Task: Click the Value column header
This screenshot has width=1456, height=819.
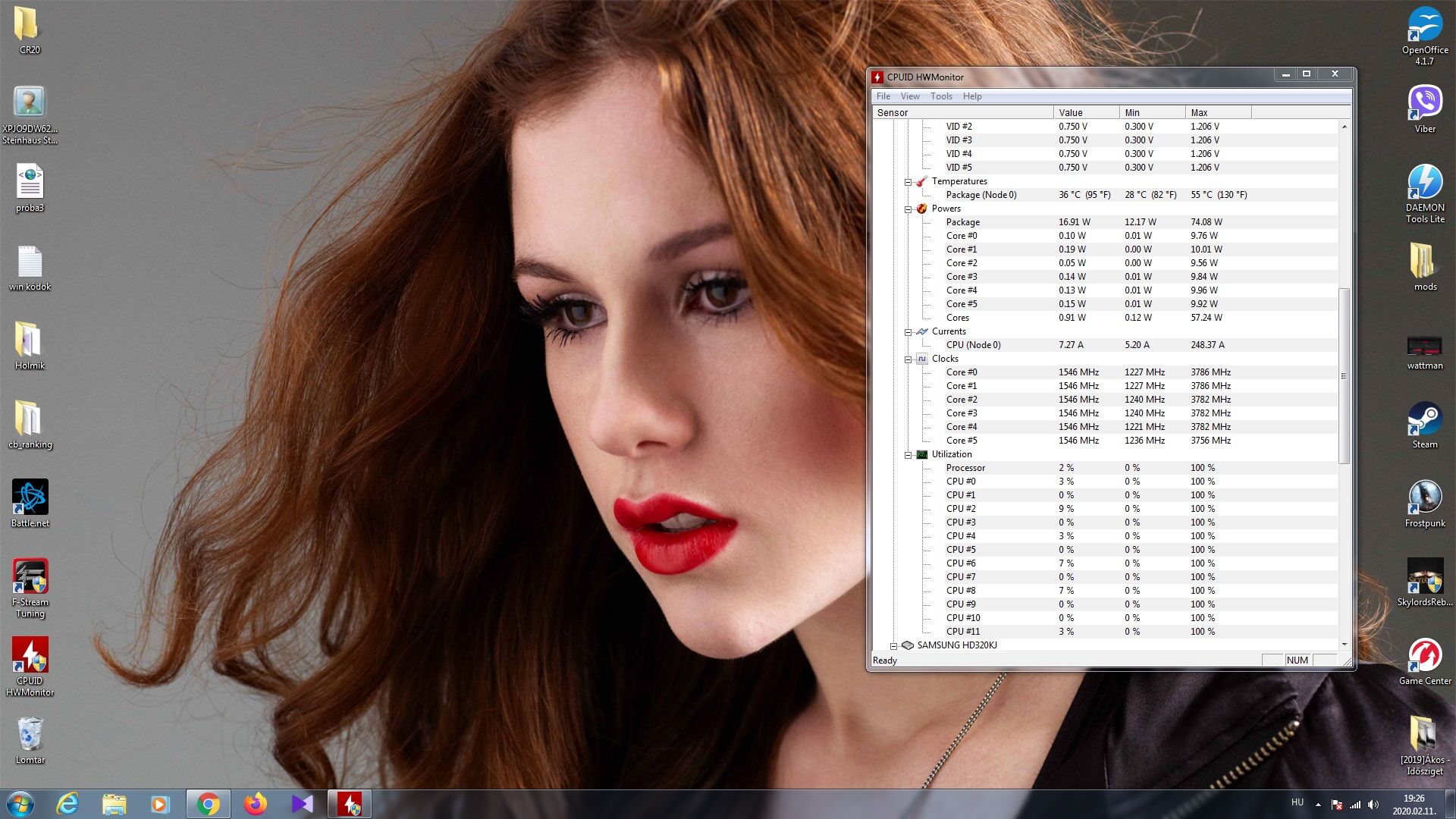Action: [1087, 112]
